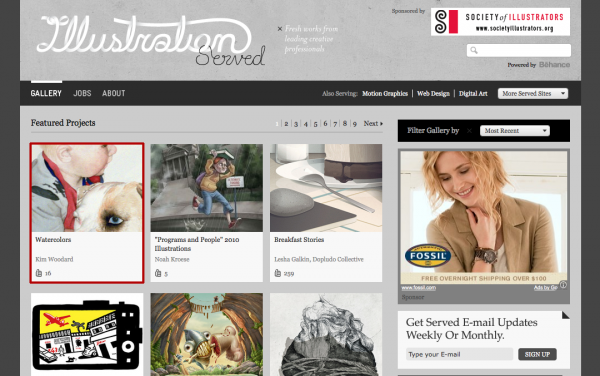Open the Web Design served site link
600x376 pixels.
point(433,94)
